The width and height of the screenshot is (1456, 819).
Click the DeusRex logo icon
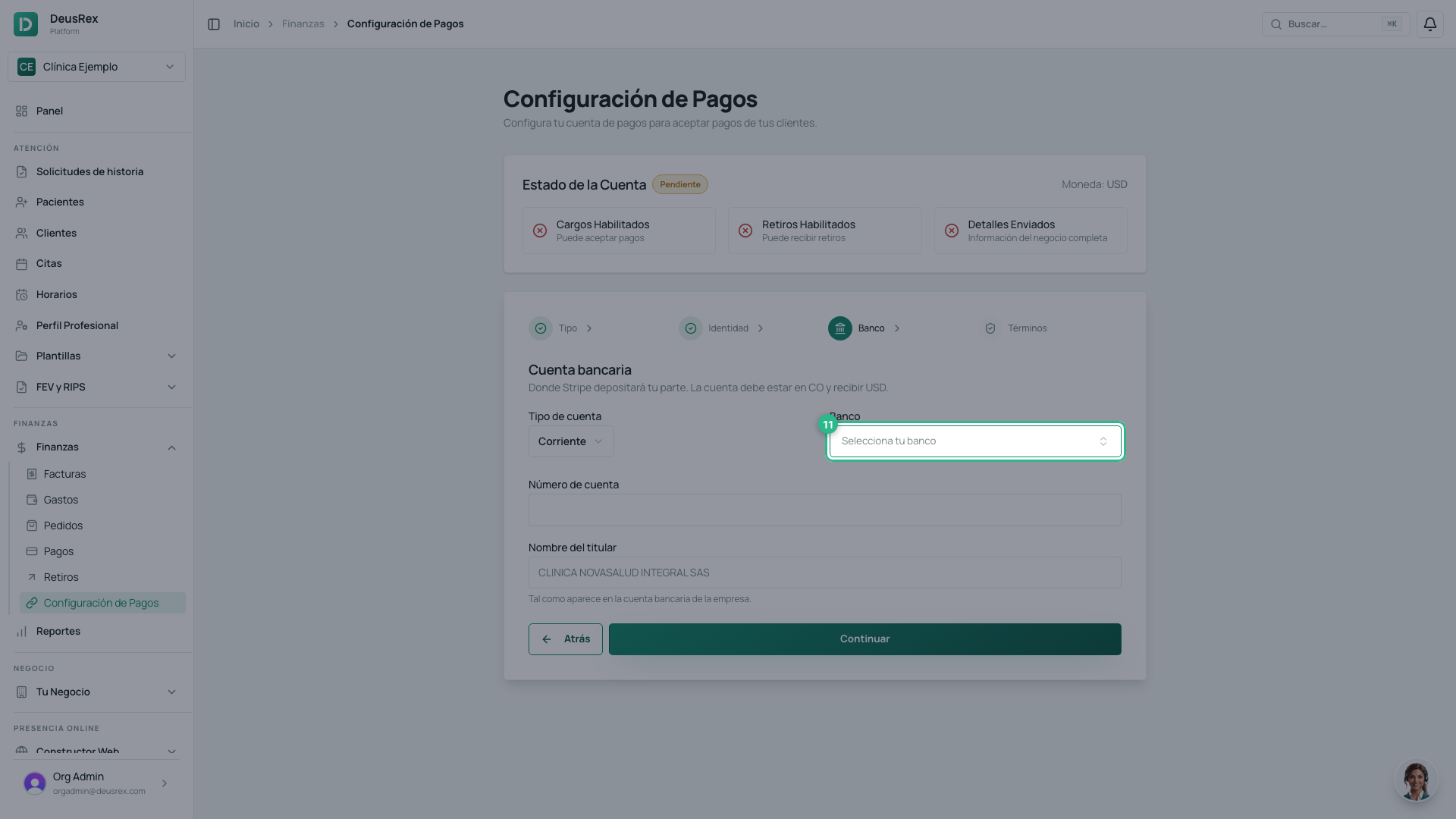pyautogui.click(x=26, y=24)
